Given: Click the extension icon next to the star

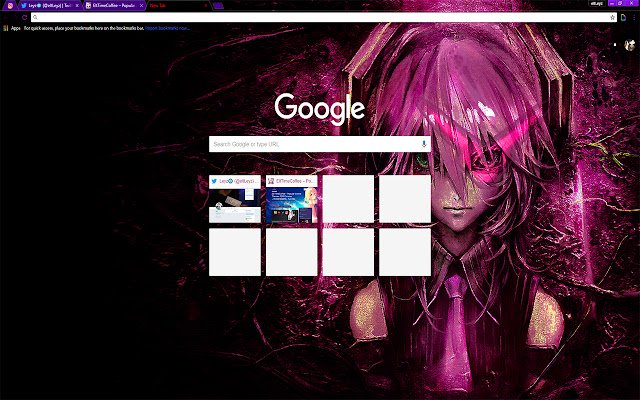Looking at the screenshot, I should pos(623,17).
